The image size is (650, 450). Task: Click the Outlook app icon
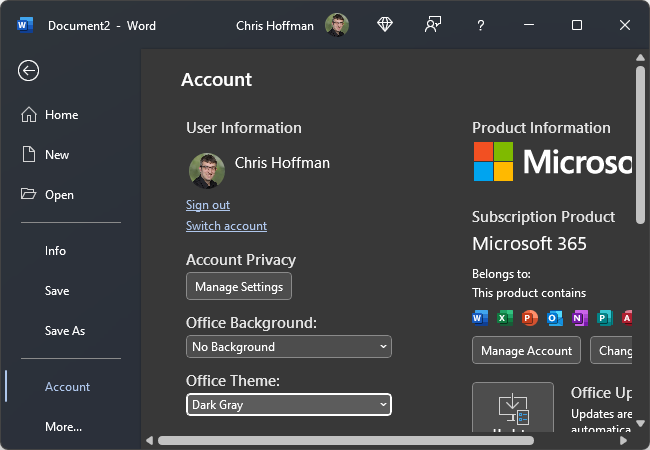coord(555,318)
